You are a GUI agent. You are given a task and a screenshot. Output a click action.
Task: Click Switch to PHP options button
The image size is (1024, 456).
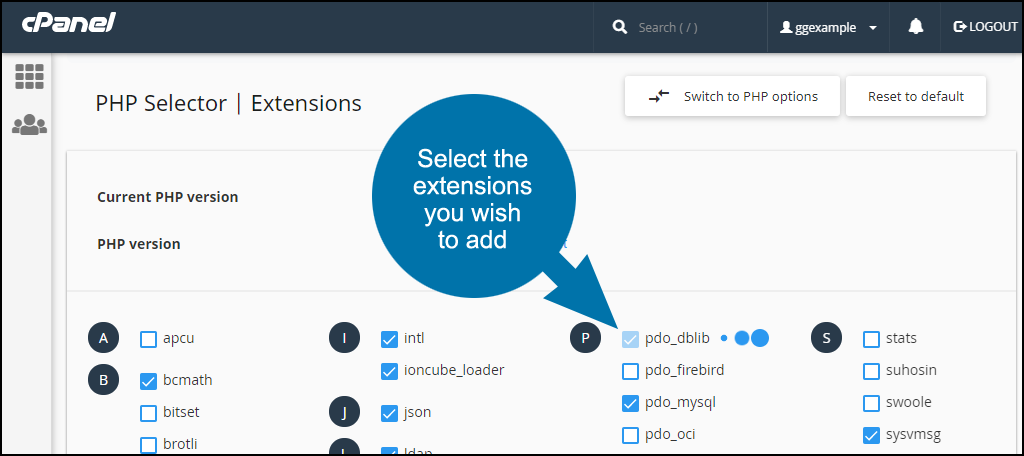[x=732, y=96]
